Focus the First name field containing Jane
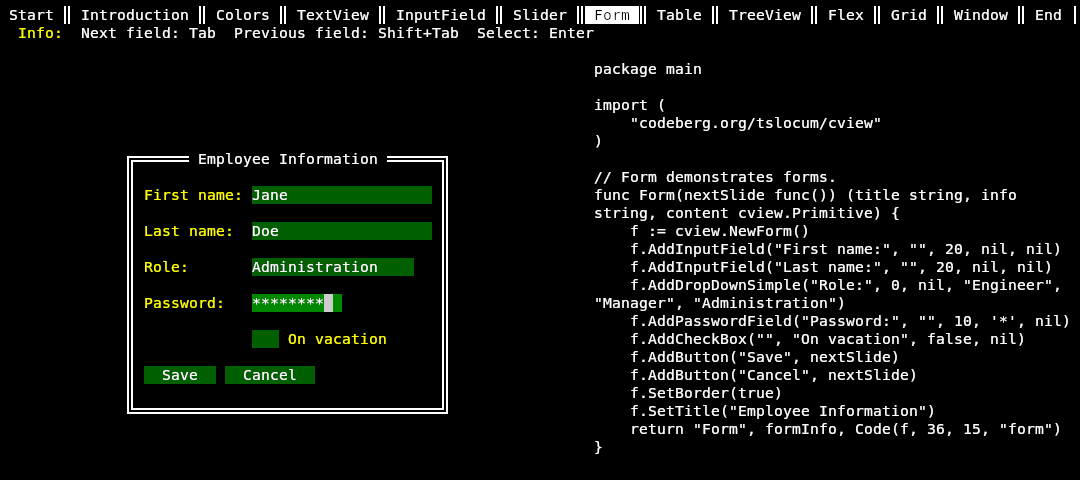Screen dimensions: 1080x480 click(341, 195)
